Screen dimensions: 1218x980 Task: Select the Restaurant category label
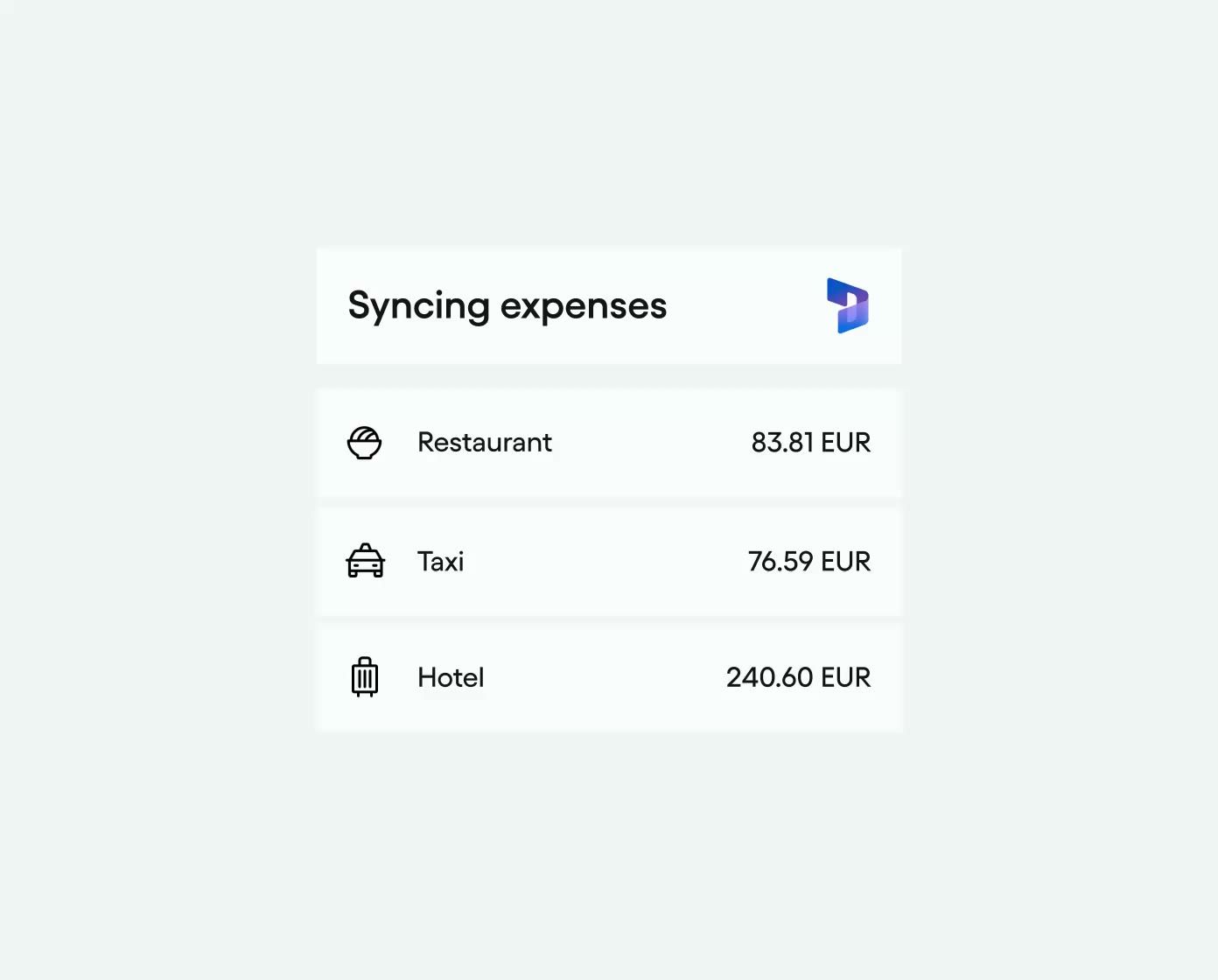485,442
